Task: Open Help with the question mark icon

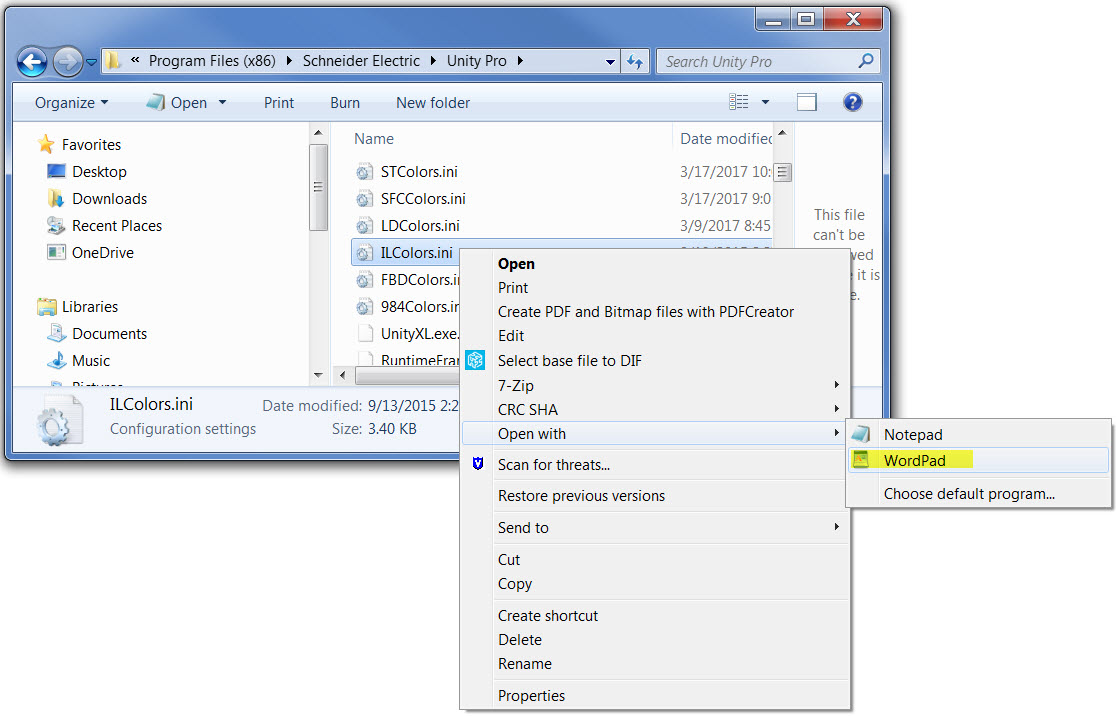Action: click(852, 102)
